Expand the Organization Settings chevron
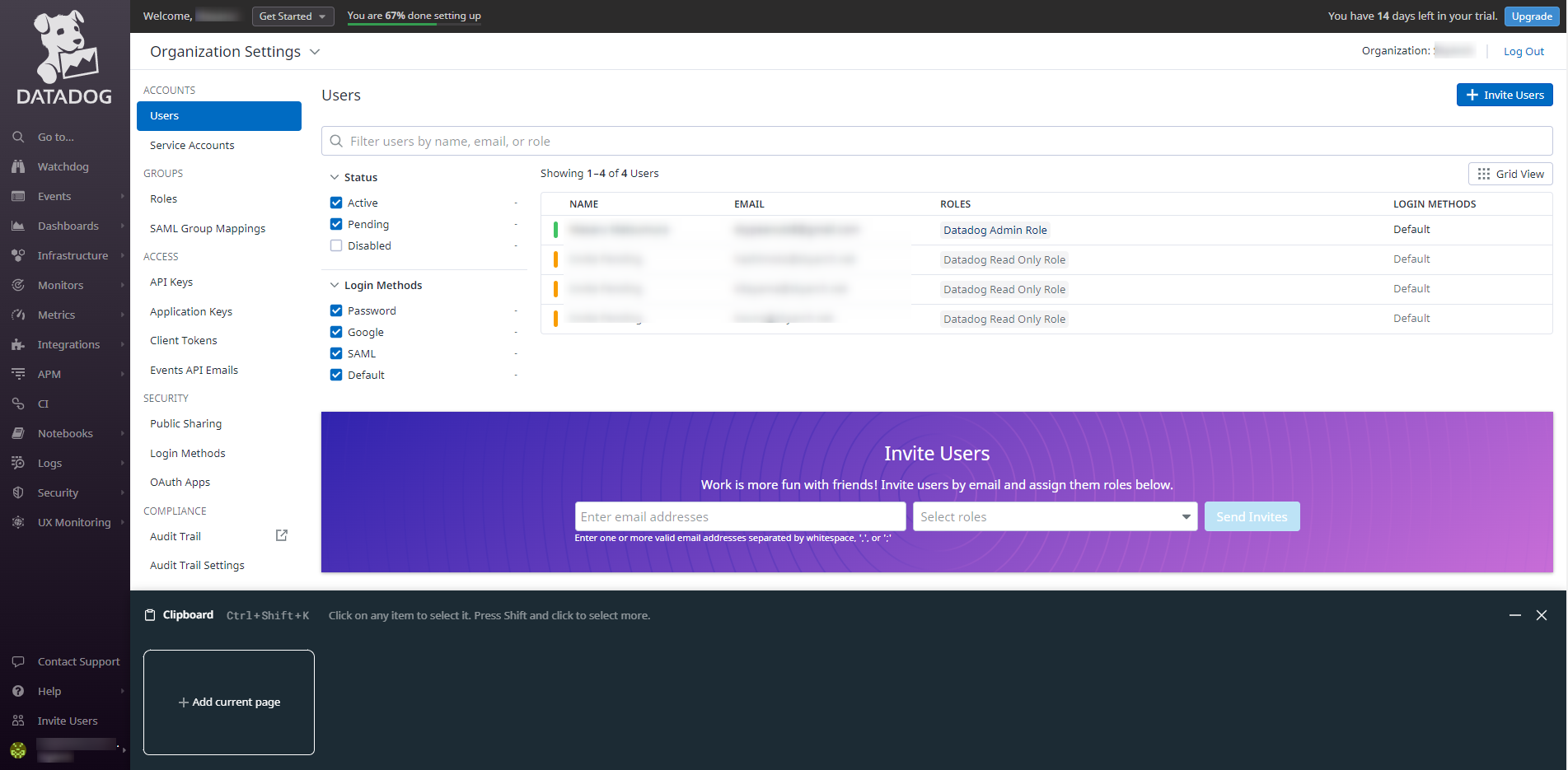Image resolution: width=1568 pixels, height=770 pixels. pos(315,52)
